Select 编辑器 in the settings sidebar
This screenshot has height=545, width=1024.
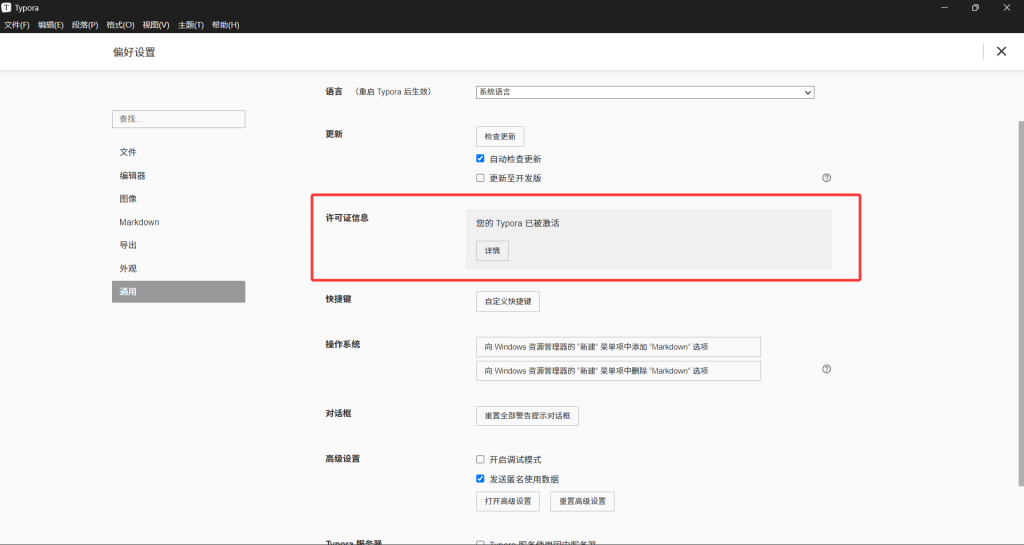pyautogui.click(x=178, y=176)
